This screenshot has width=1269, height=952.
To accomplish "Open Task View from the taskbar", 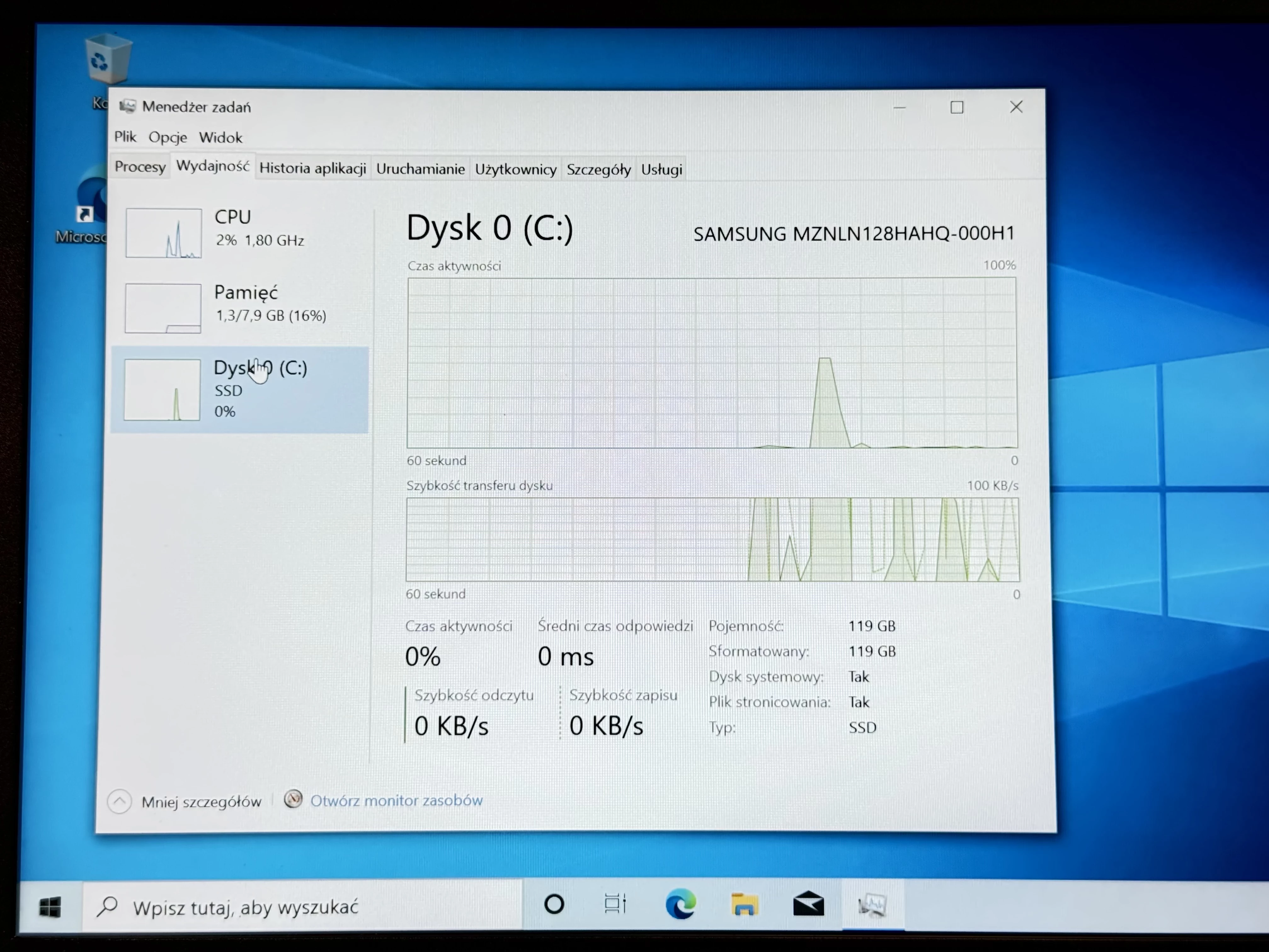I will (615, 904).
